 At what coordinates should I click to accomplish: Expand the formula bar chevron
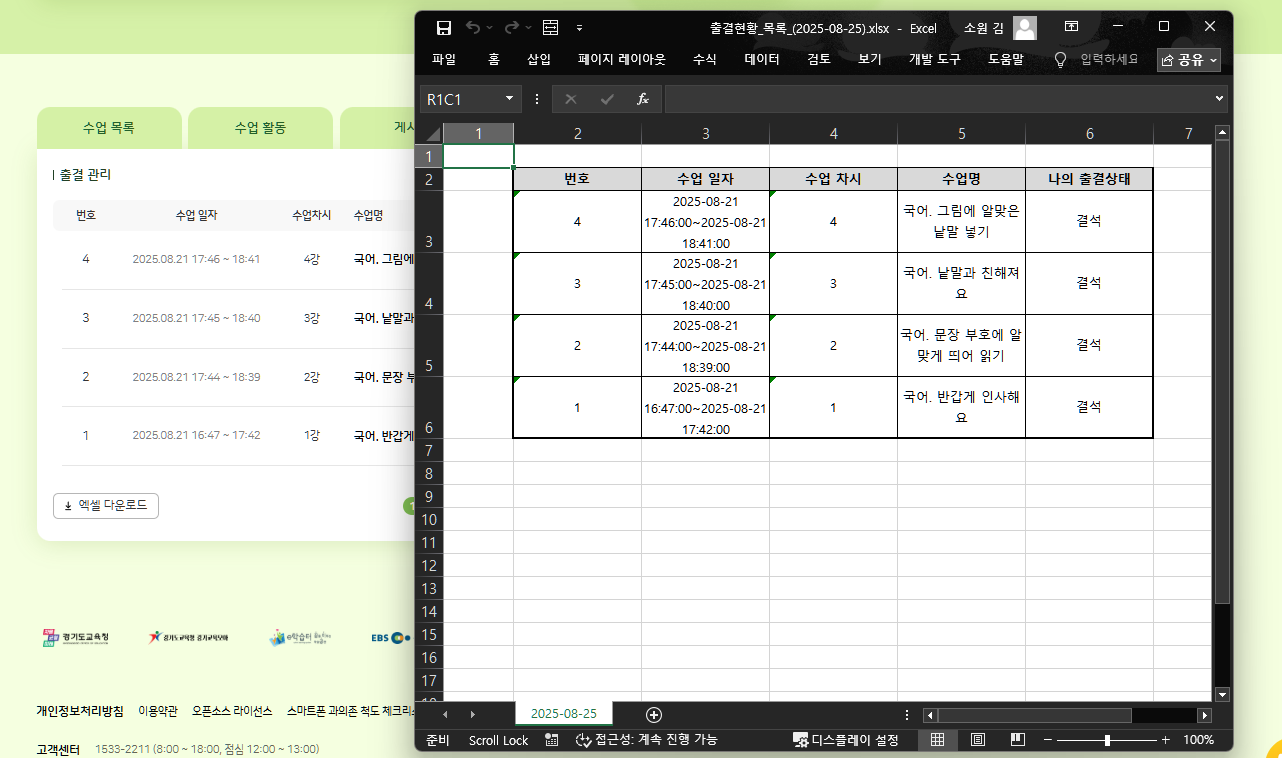pyautogui.click(x=1219, y=99)
